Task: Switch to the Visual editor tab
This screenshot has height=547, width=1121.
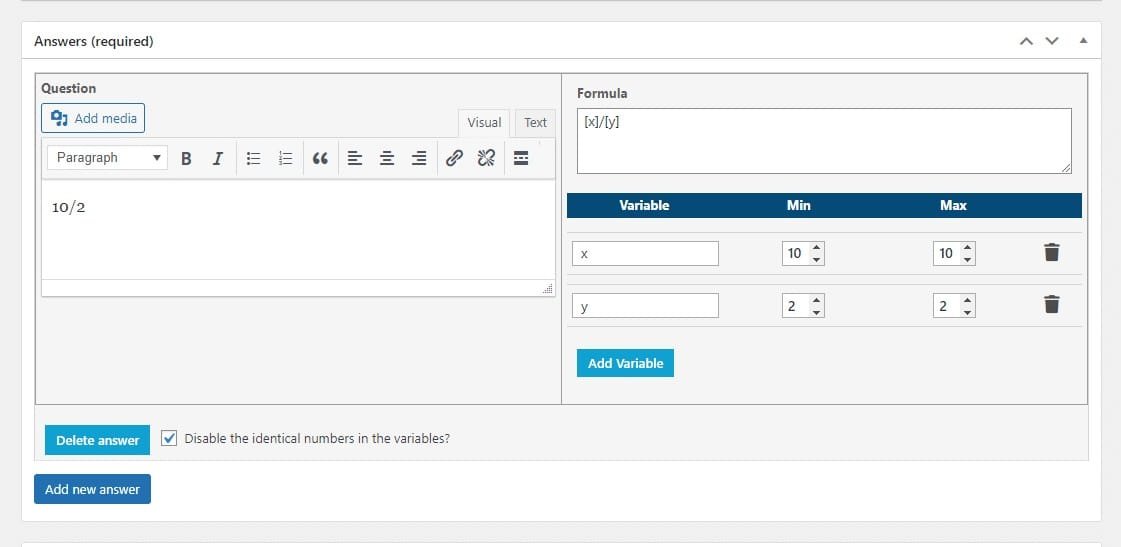Action: (x=484, y=123)
